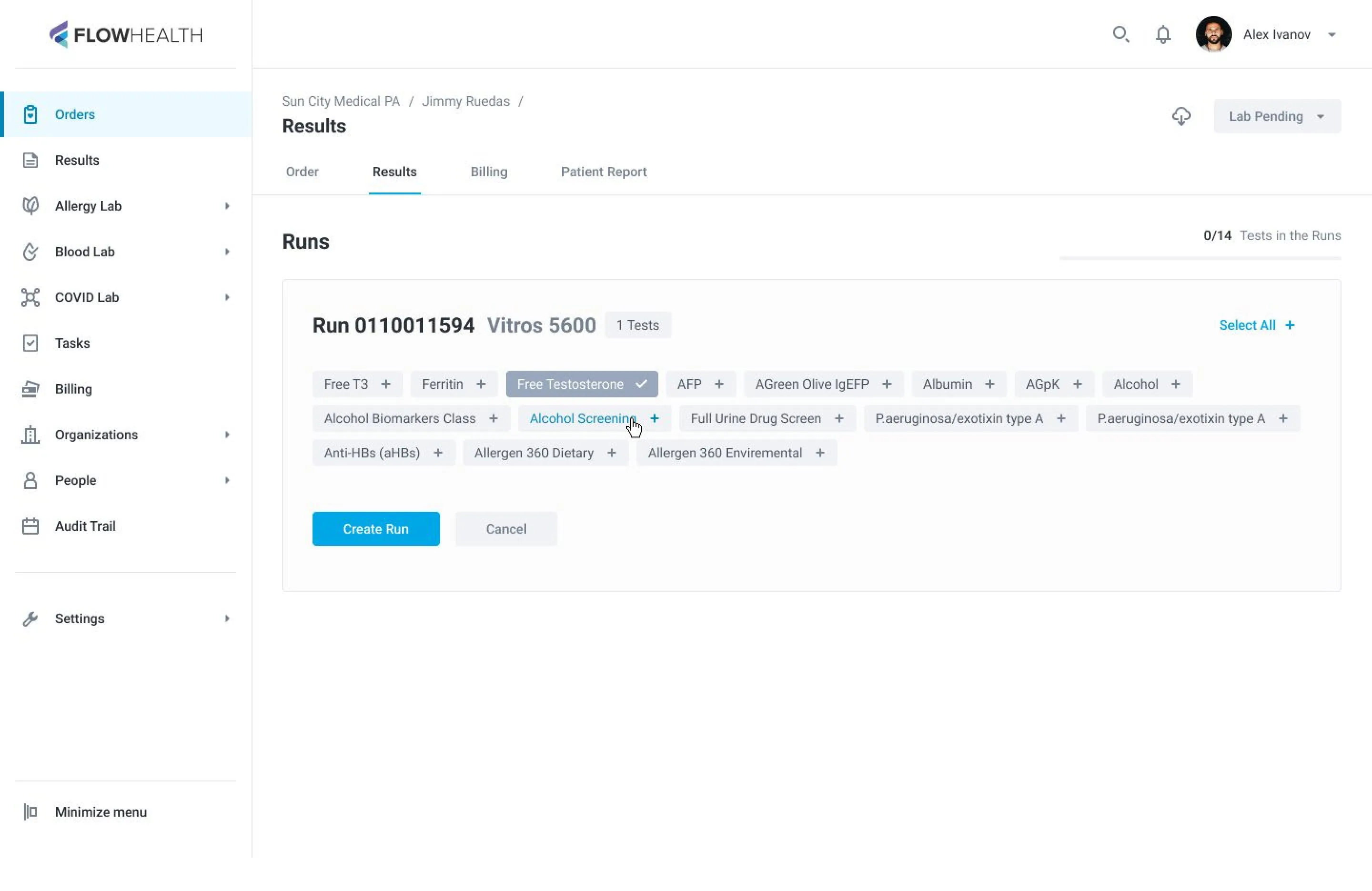1372x891 pixels.
Task: Click Results document icon in sidebar
Action: (30, 160)
